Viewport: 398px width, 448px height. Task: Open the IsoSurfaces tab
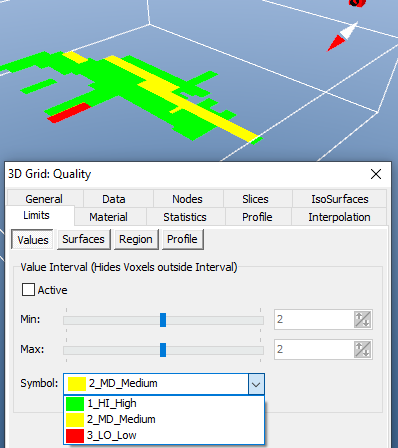pyautogui.click(x=340, y=199)
